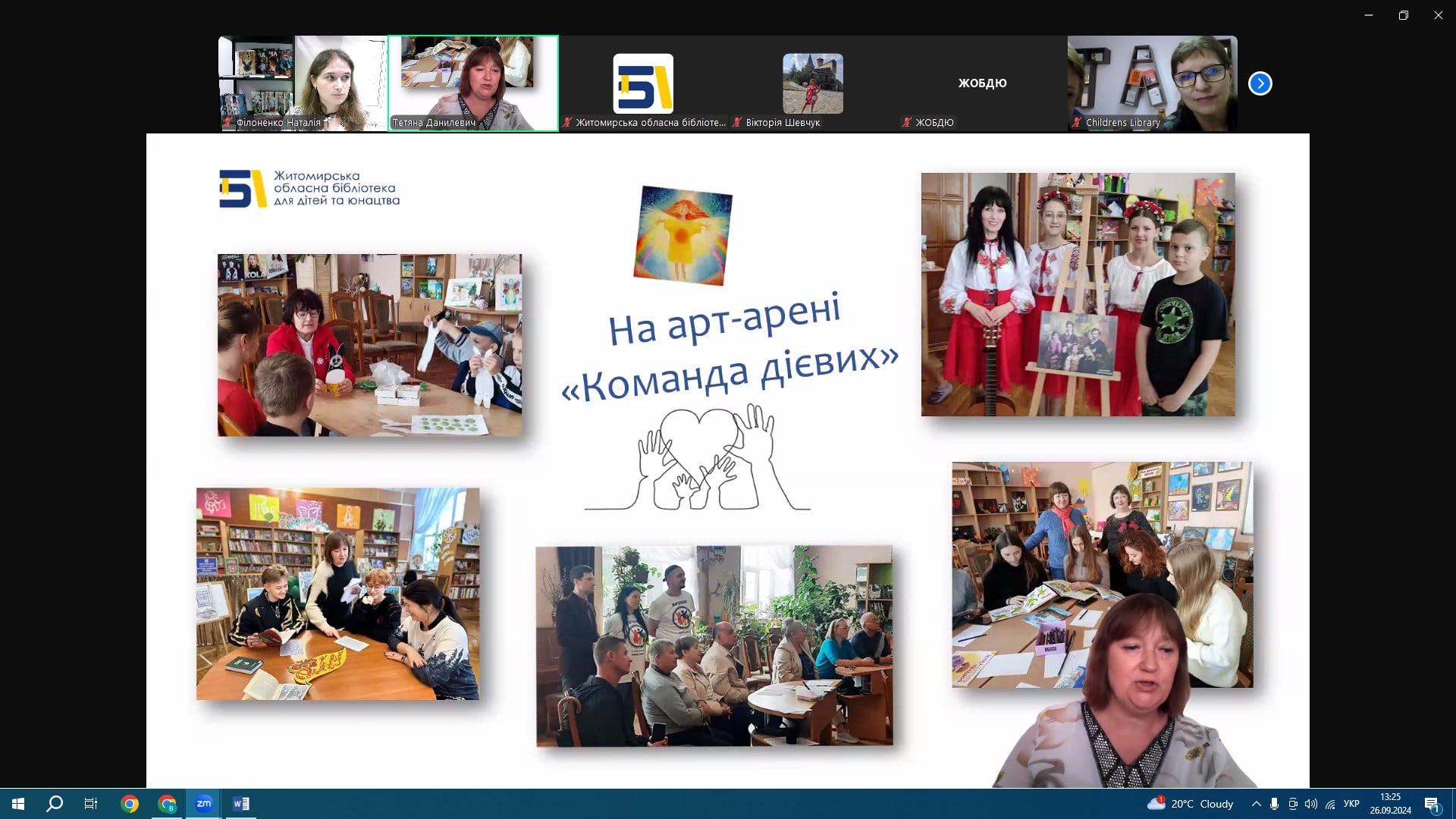Open the clock and calendar flyout
Screen dimensions: 1456x819
point(1390,804)
